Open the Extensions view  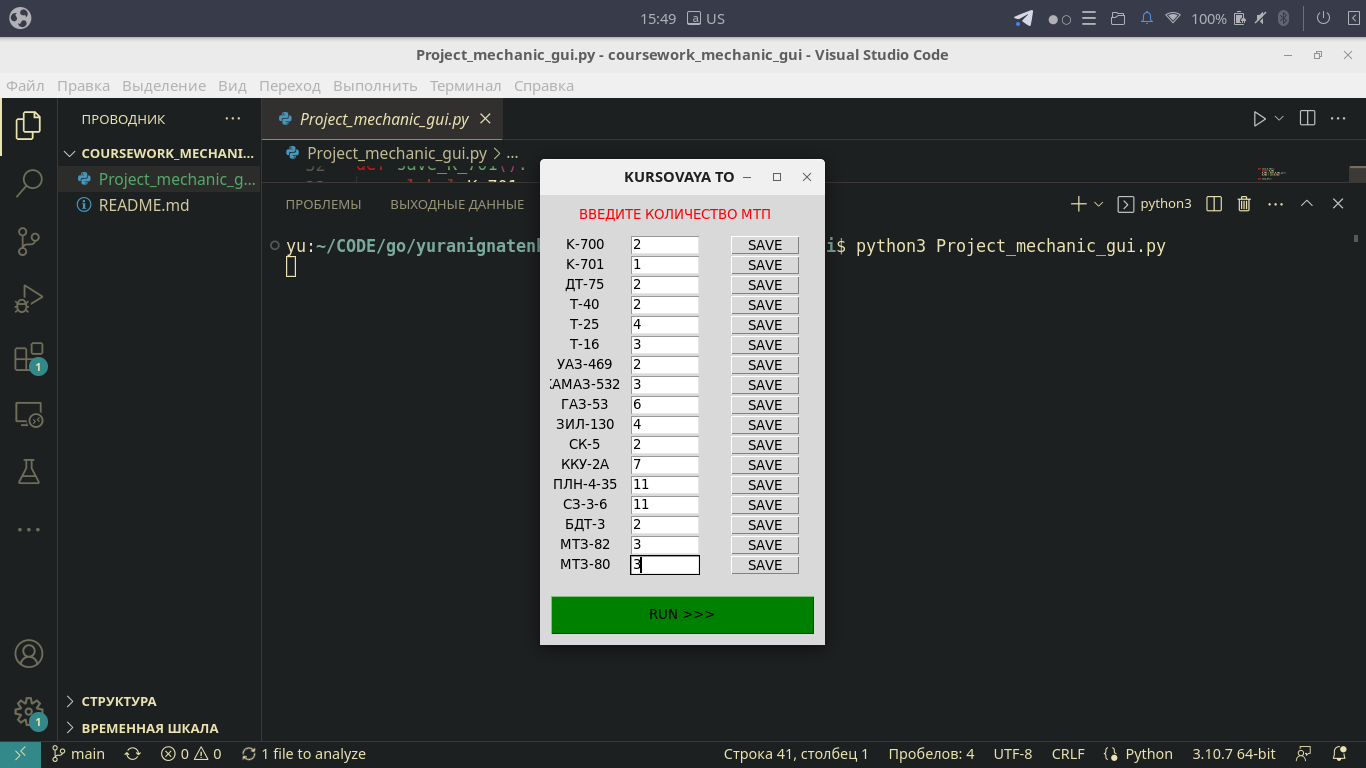coord(29,357)
